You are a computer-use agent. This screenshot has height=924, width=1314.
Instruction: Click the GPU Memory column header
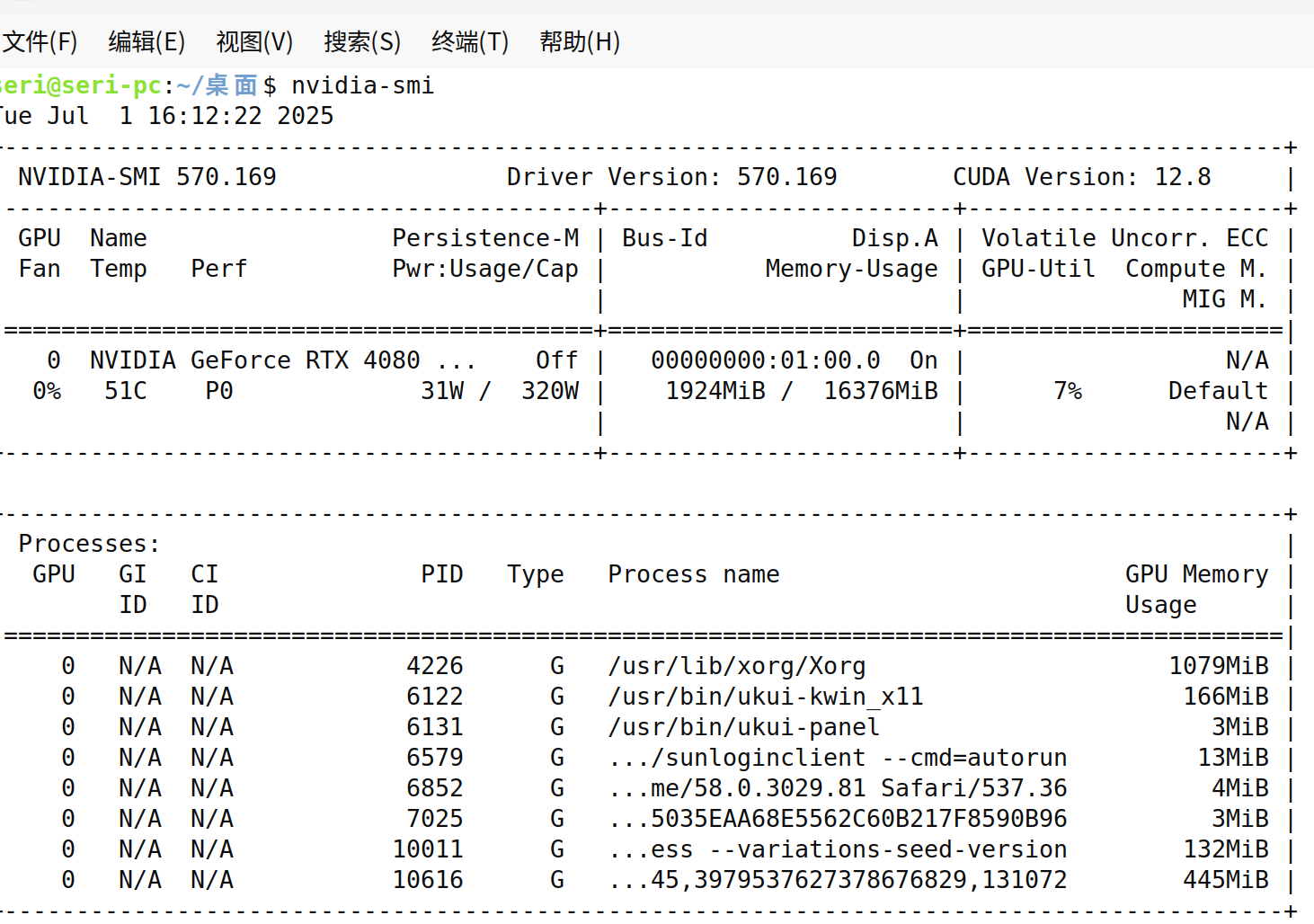(x=1197, y=574)
